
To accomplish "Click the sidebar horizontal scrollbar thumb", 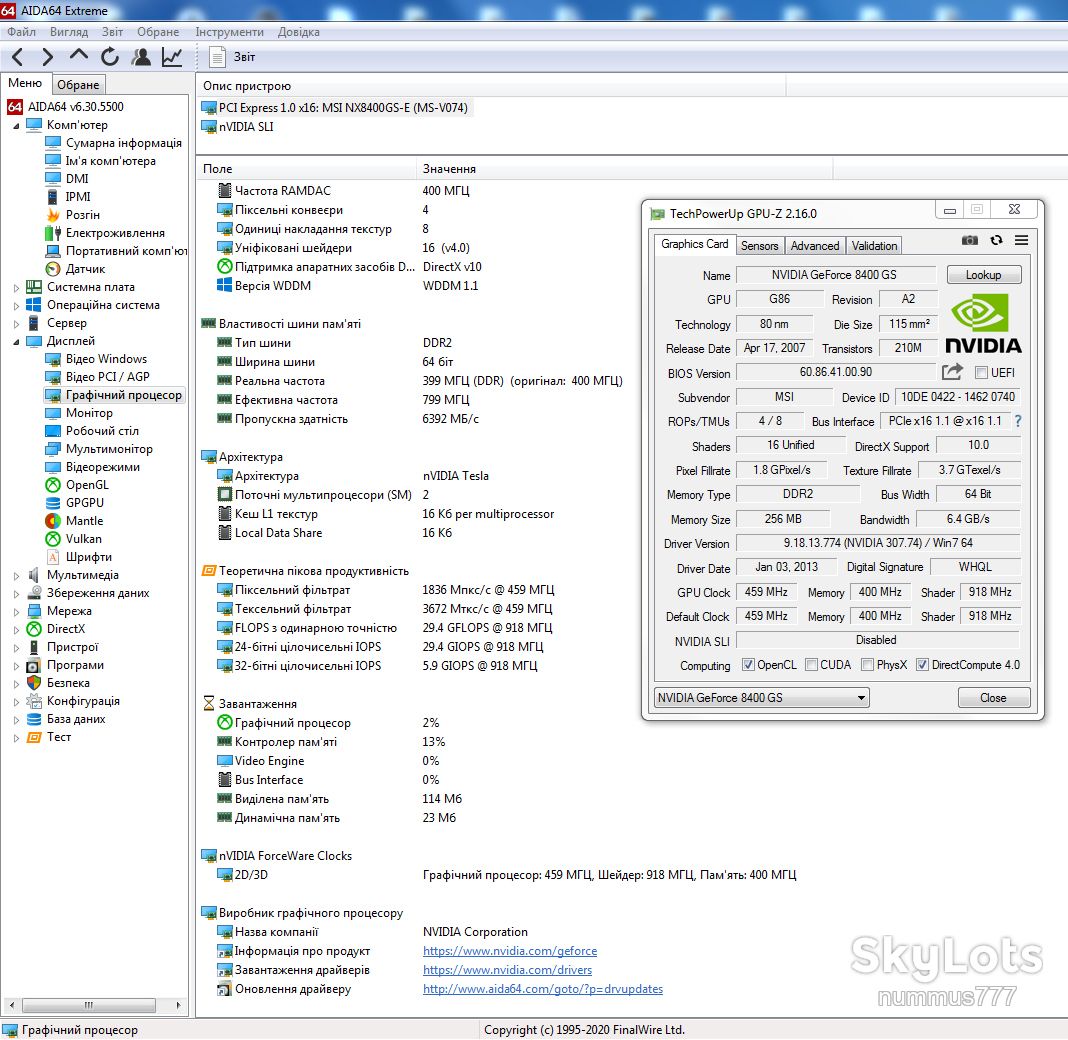I will (x=89, y=1005).
